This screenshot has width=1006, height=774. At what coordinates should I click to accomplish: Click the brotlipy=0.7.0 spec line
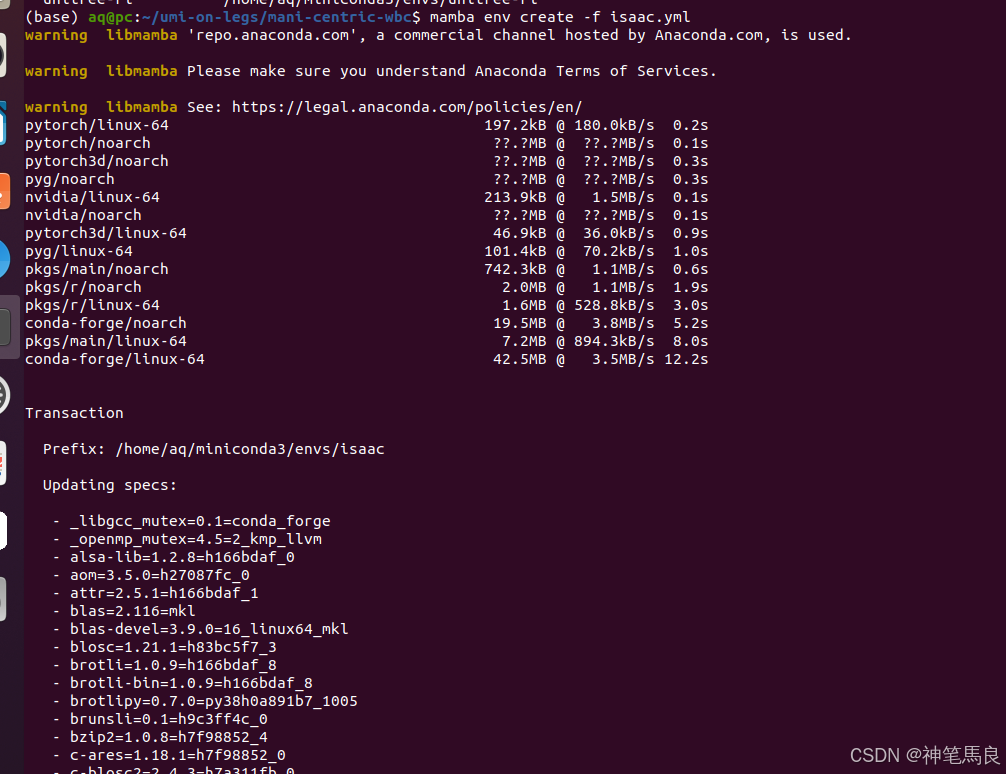(x=214, y=700)
